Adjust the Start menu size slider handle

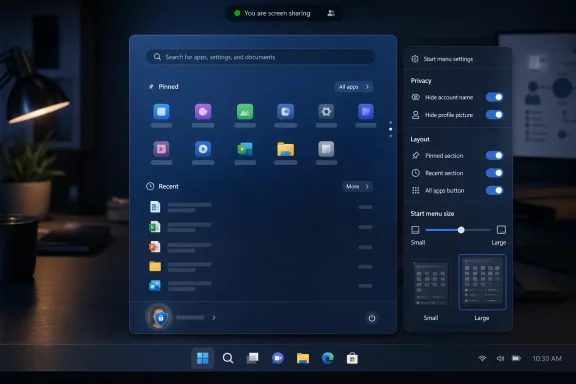click(461, 230)
